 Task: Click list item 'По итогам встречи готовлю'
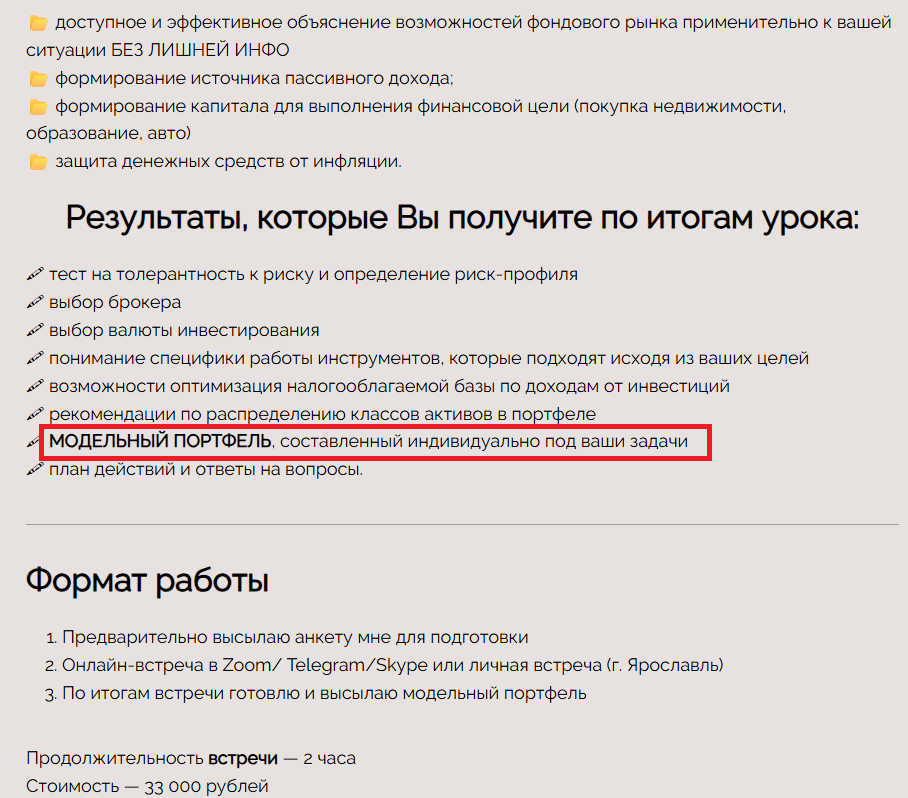pos(324,693)
